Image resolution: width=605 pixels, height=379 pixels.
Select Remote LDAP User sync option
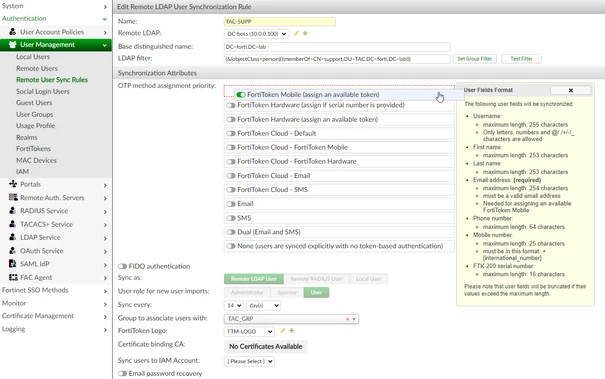(x=254, y=279)
